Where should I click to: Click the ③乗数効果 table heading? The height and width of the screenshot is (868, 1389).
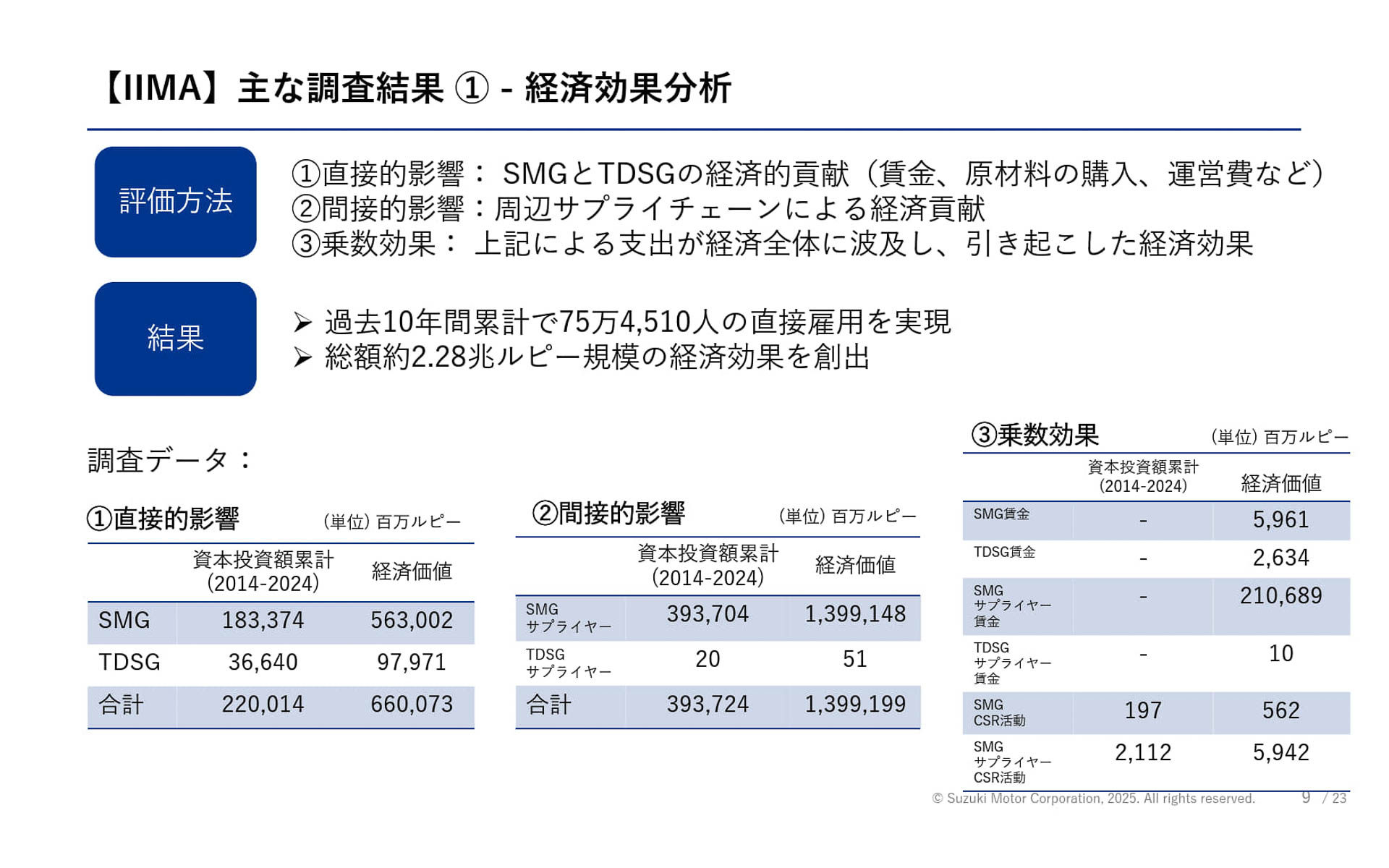pos(1035,435)
